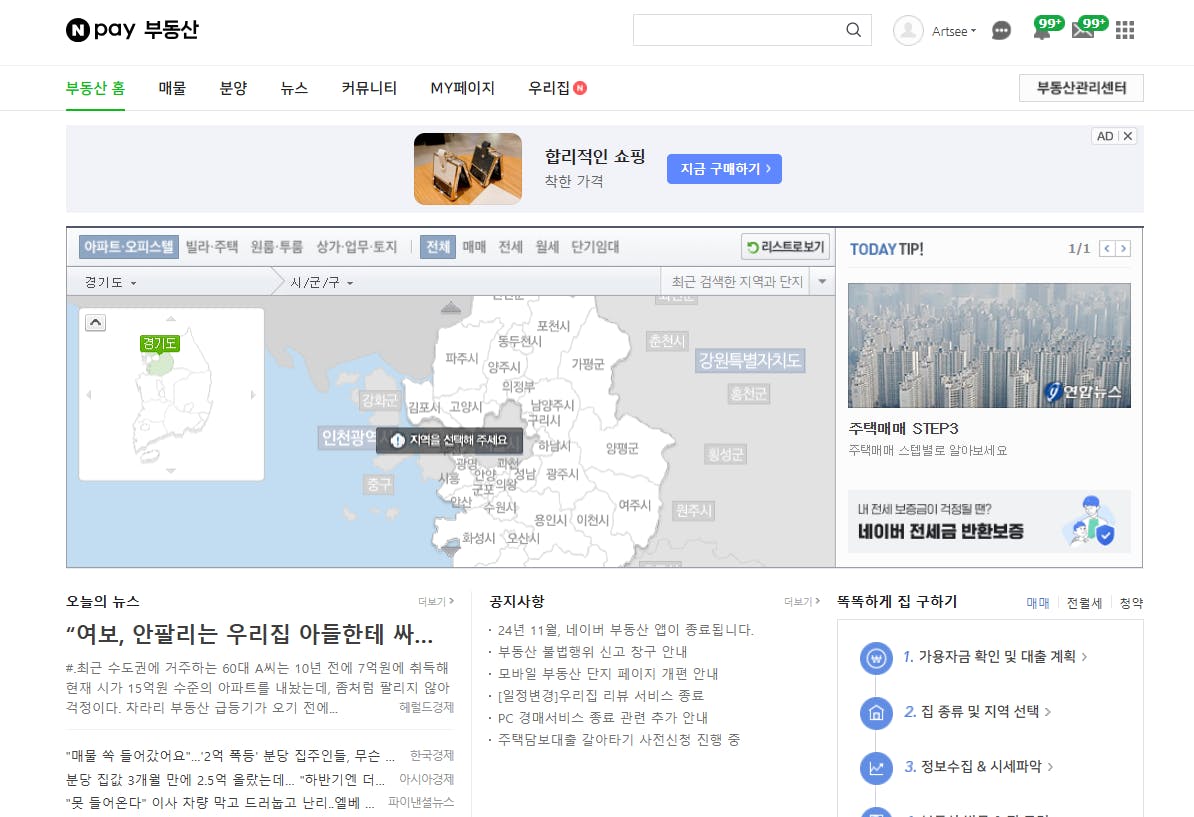Close the ad banner with X
Image resolution: width=1194 pixels, height=817 pixels.
(1128, 136)
